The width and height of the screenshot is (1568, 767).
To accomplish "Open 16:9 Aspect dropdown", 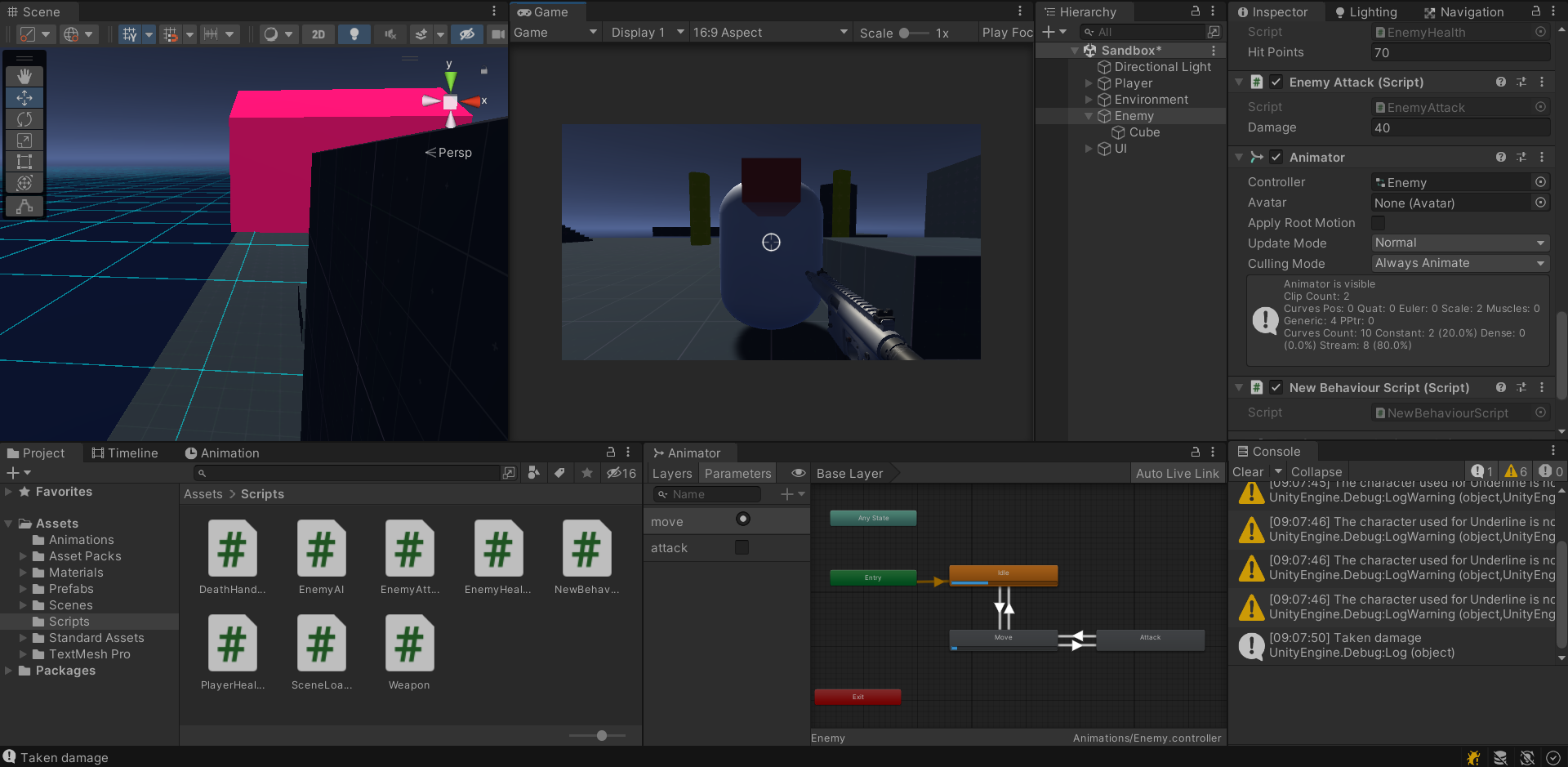I will [770, 33].
